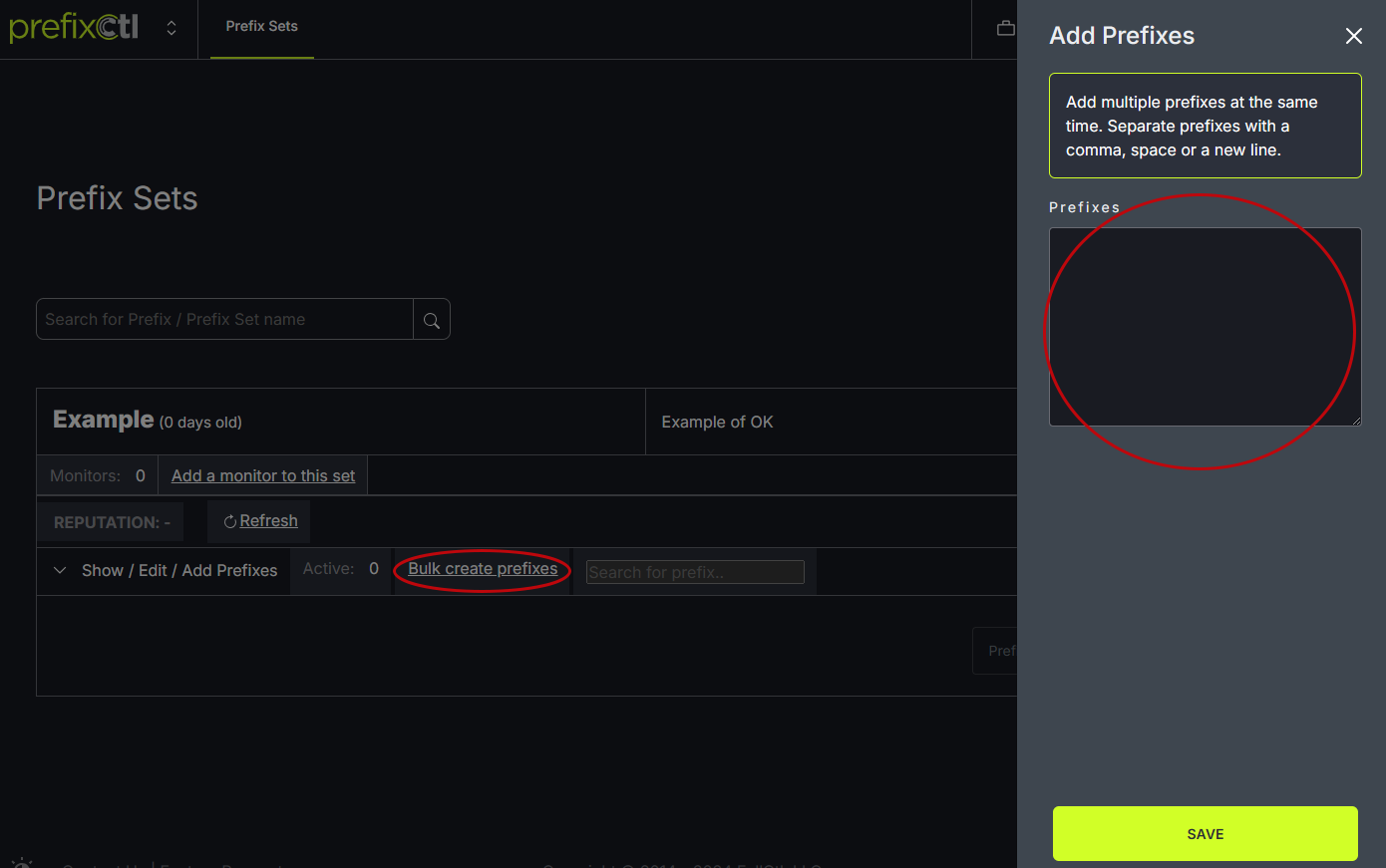
Task: Open the Example prefix set title
Action: 104,420
